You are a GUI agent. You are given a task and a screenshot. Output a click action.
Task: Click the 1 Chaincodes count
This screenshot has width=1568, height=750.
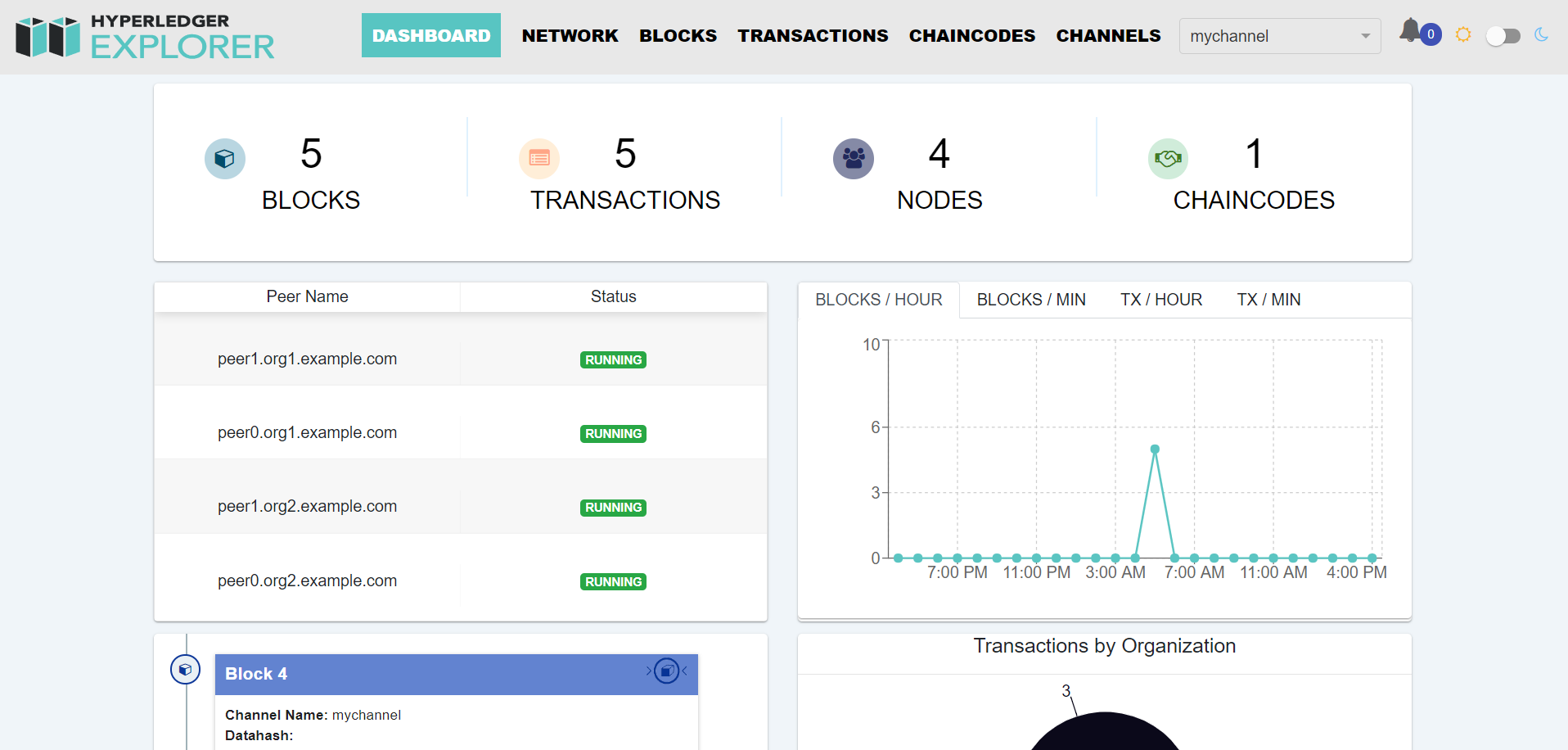(1254, 154)
